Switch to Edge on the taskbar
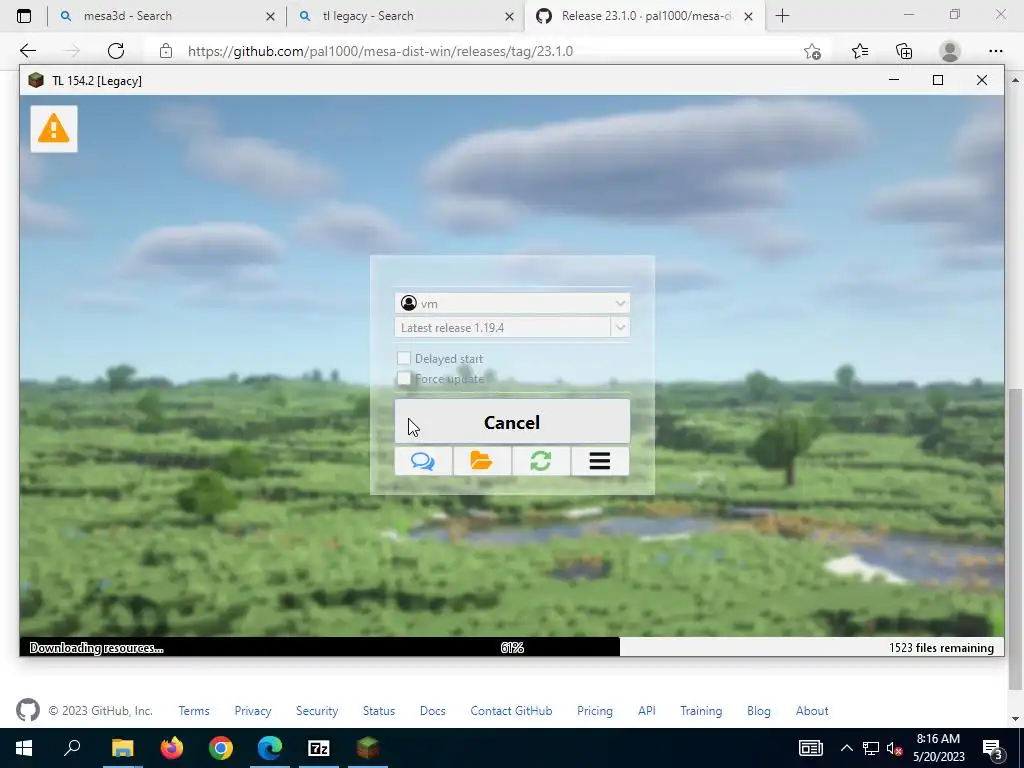 (x=270, y=748)
